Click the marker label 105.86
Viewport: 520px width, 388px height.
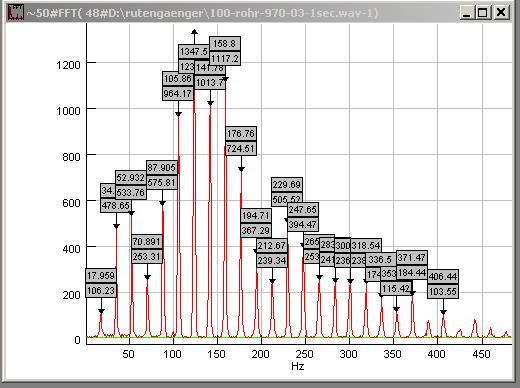pyautogui.click(x=178, y=79)
